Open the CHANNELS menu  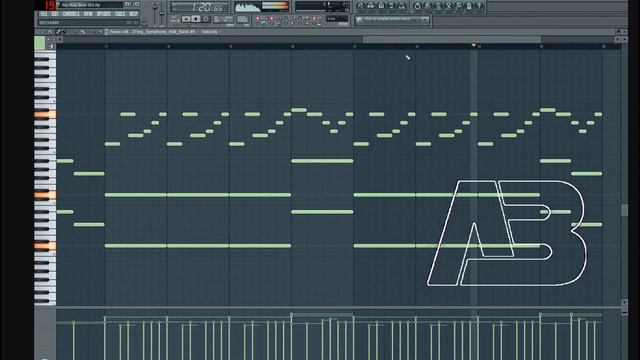coord(71,14)
